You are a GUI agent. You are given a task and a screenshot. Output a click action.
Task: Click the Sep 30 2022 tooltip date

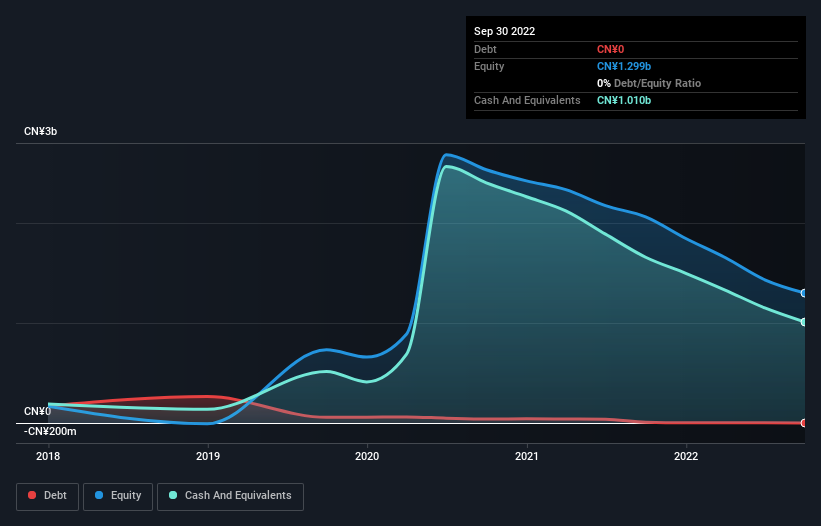504,31
